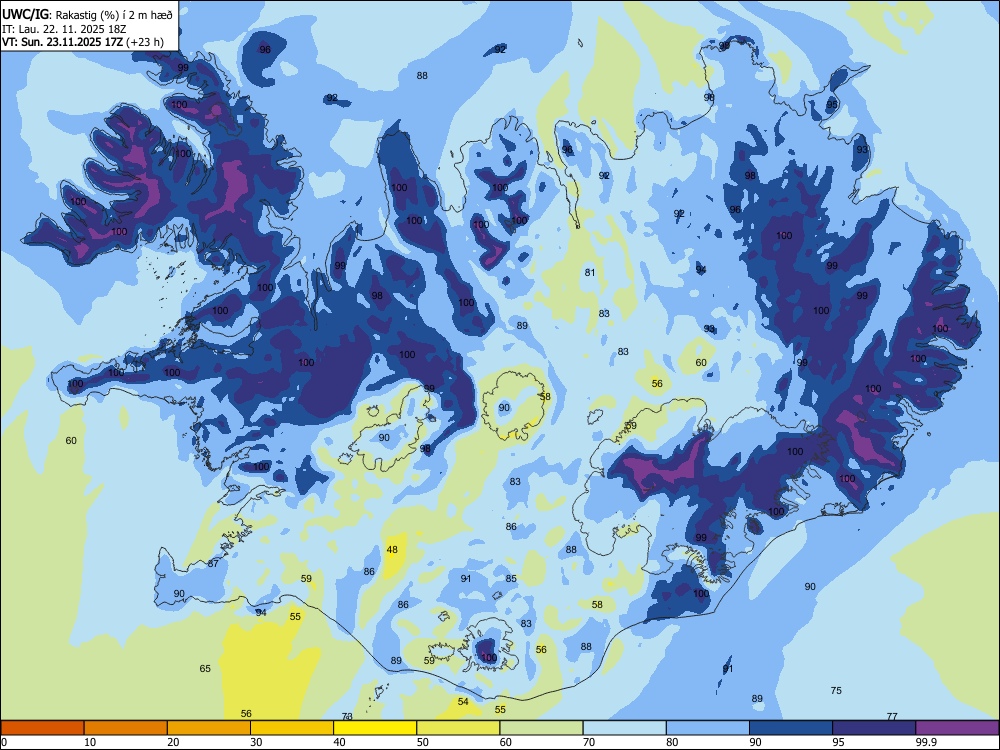Click the orange 10–20 legend swatch
The height and width of the screenshot is (750, 1000).
(x=126, y=728)
